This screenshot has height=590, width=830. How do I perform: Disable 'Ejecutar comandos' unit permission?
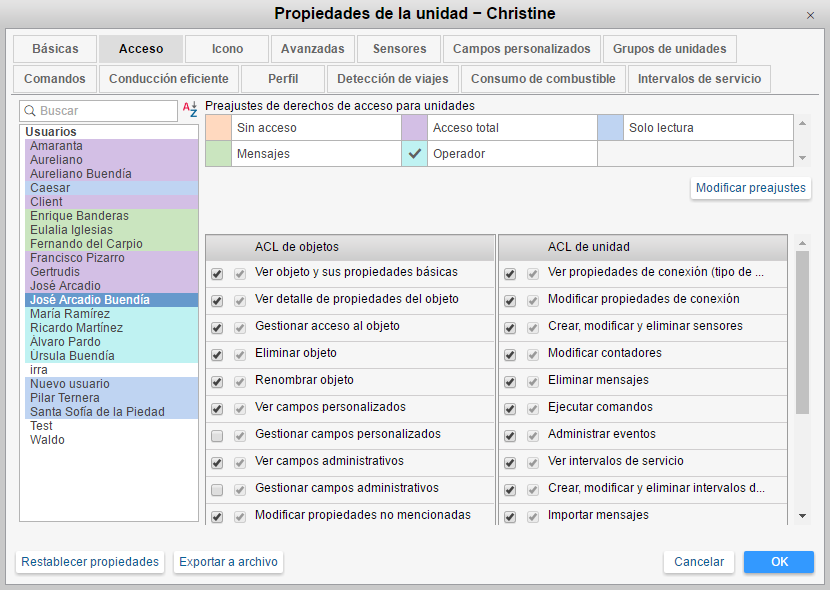pos(510,408)
